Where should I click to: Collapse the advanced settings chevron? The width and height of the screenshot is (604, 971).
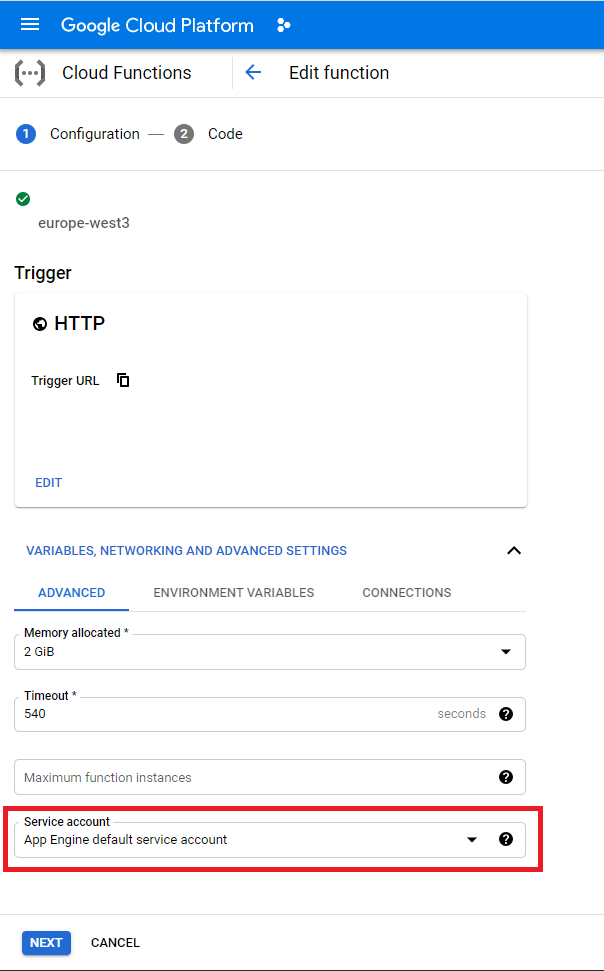514,551
